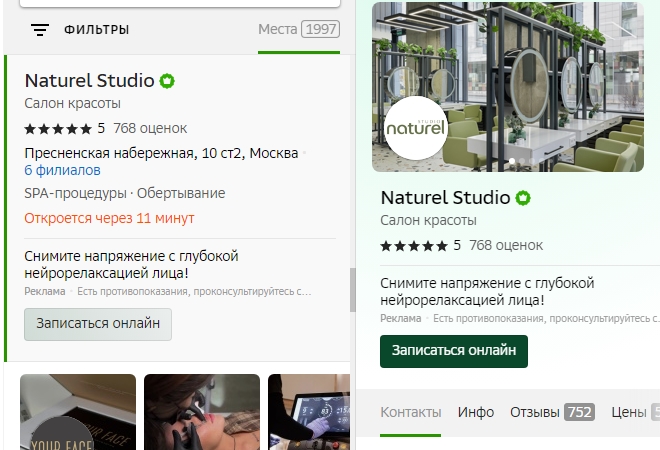Viewport: 660px width, 450px height.
Task: Click the ФИЛЬТРЫ label
Action: tap(96, 30)
